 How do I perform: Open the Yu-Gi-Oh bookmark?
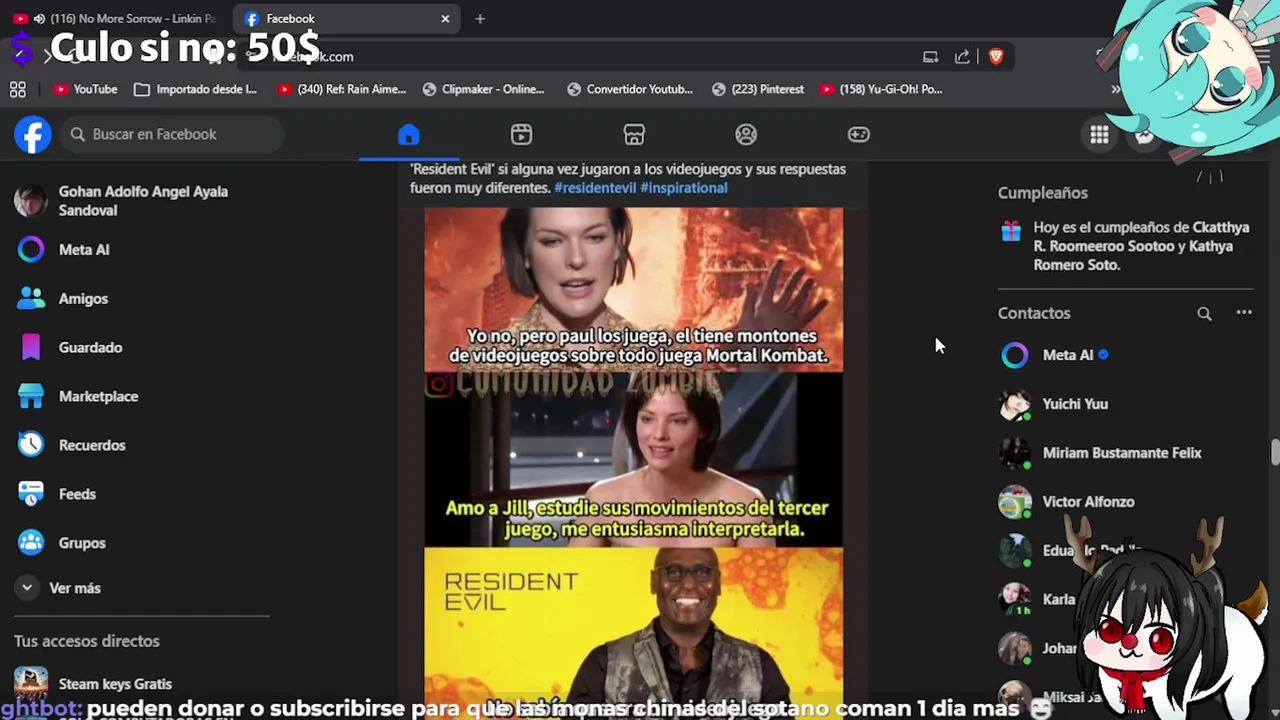point(881,89)
